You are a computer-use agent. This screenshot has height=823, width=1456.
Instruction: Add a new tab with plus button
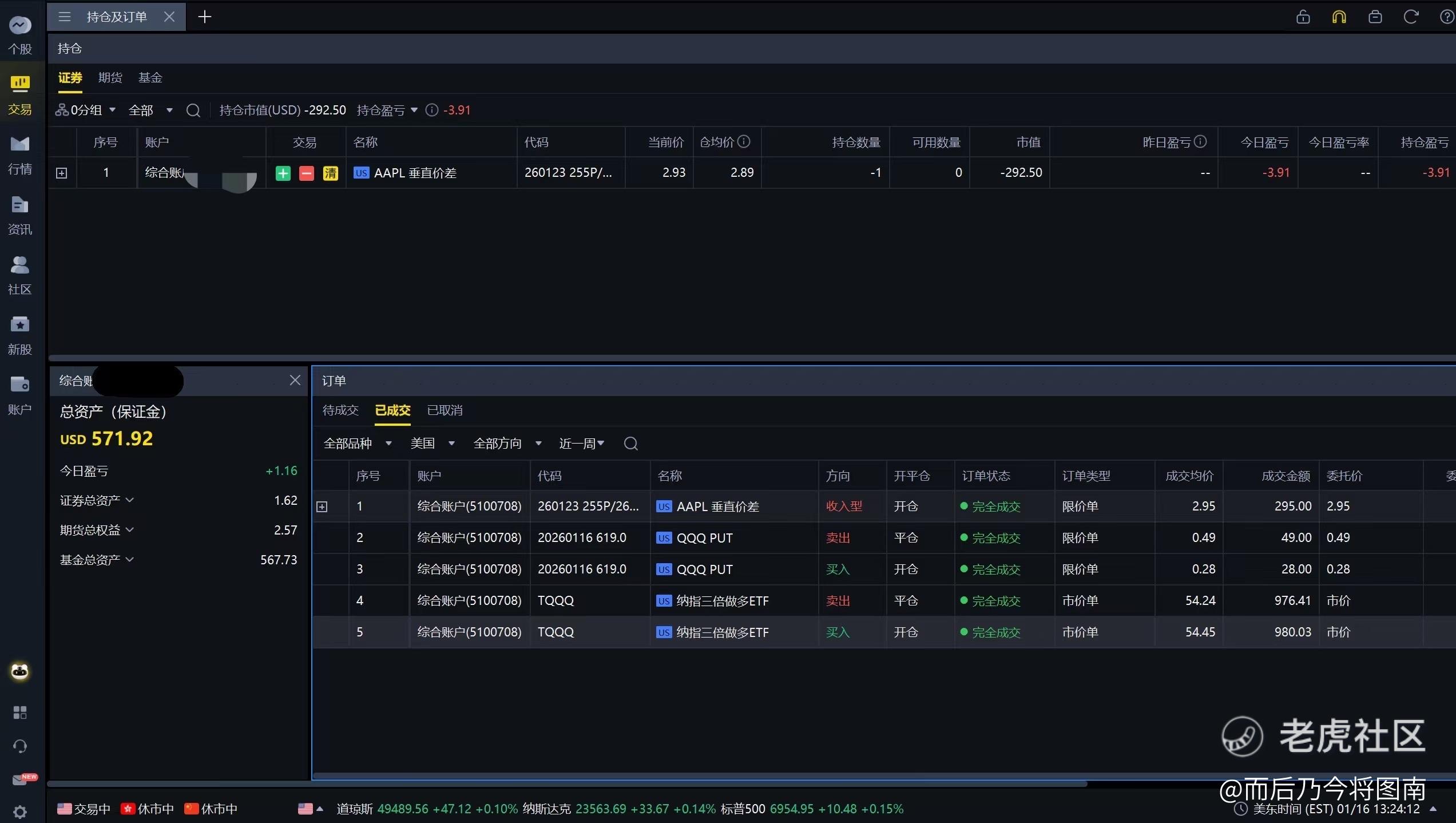(x=204, y=17)
